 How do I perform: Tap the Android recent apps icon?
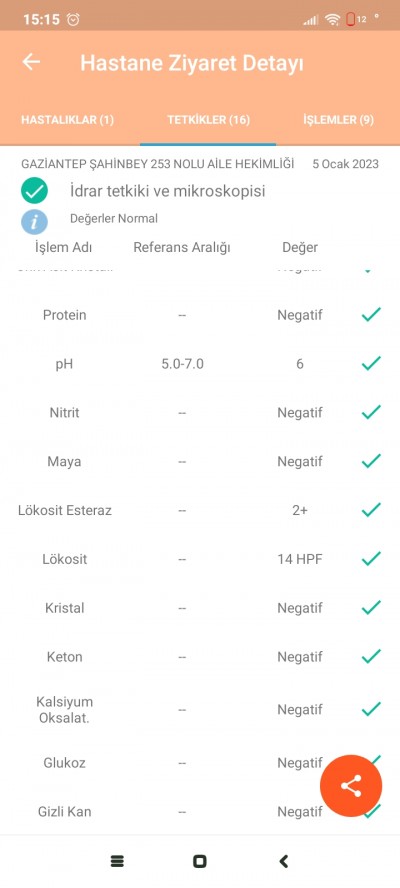point(117,861)
